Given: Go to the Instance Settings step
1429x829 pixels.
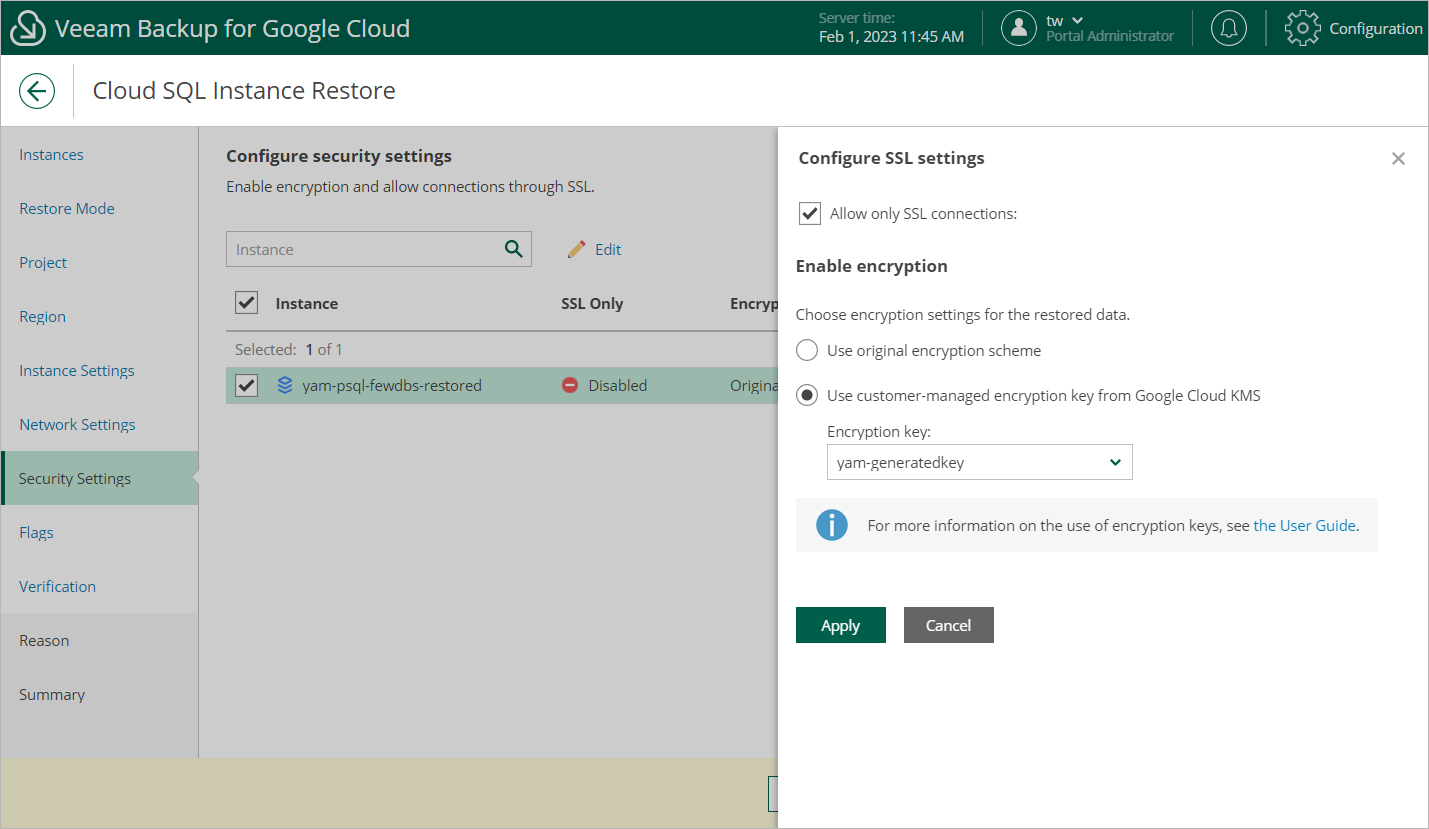Looking at the screenshot, I should 77,371.
